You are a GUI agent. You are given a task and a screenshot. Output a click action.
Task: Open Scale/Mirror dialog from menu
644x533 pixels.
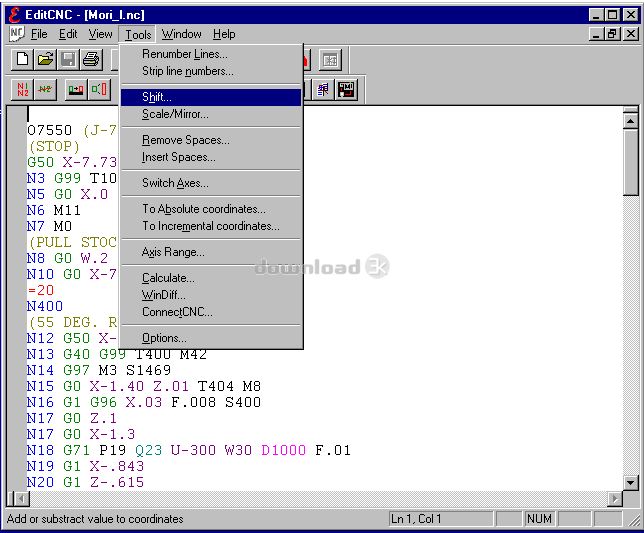click(x=211, y=114)
